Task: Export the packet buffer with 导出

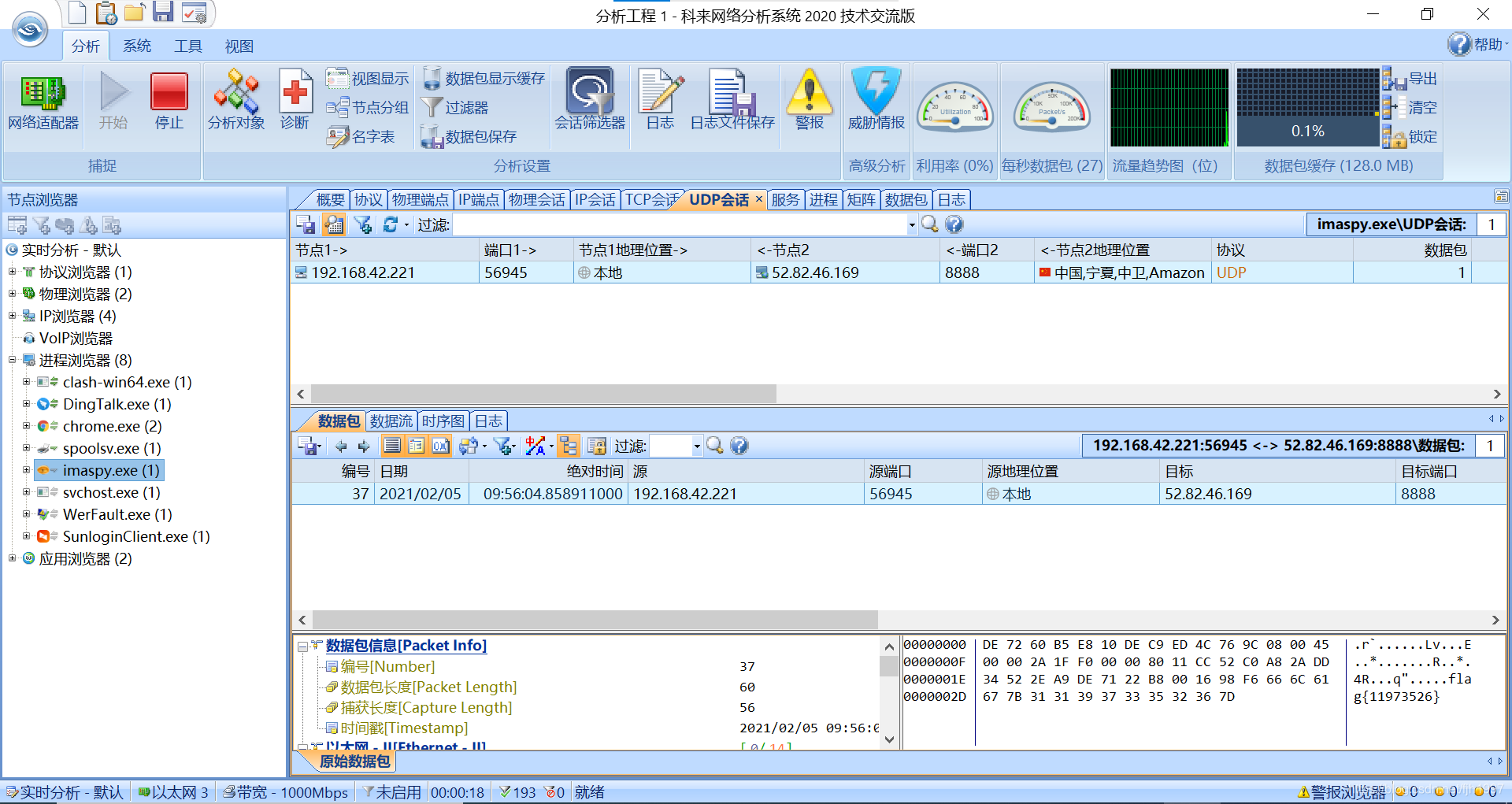Action: click(1410, 79)
